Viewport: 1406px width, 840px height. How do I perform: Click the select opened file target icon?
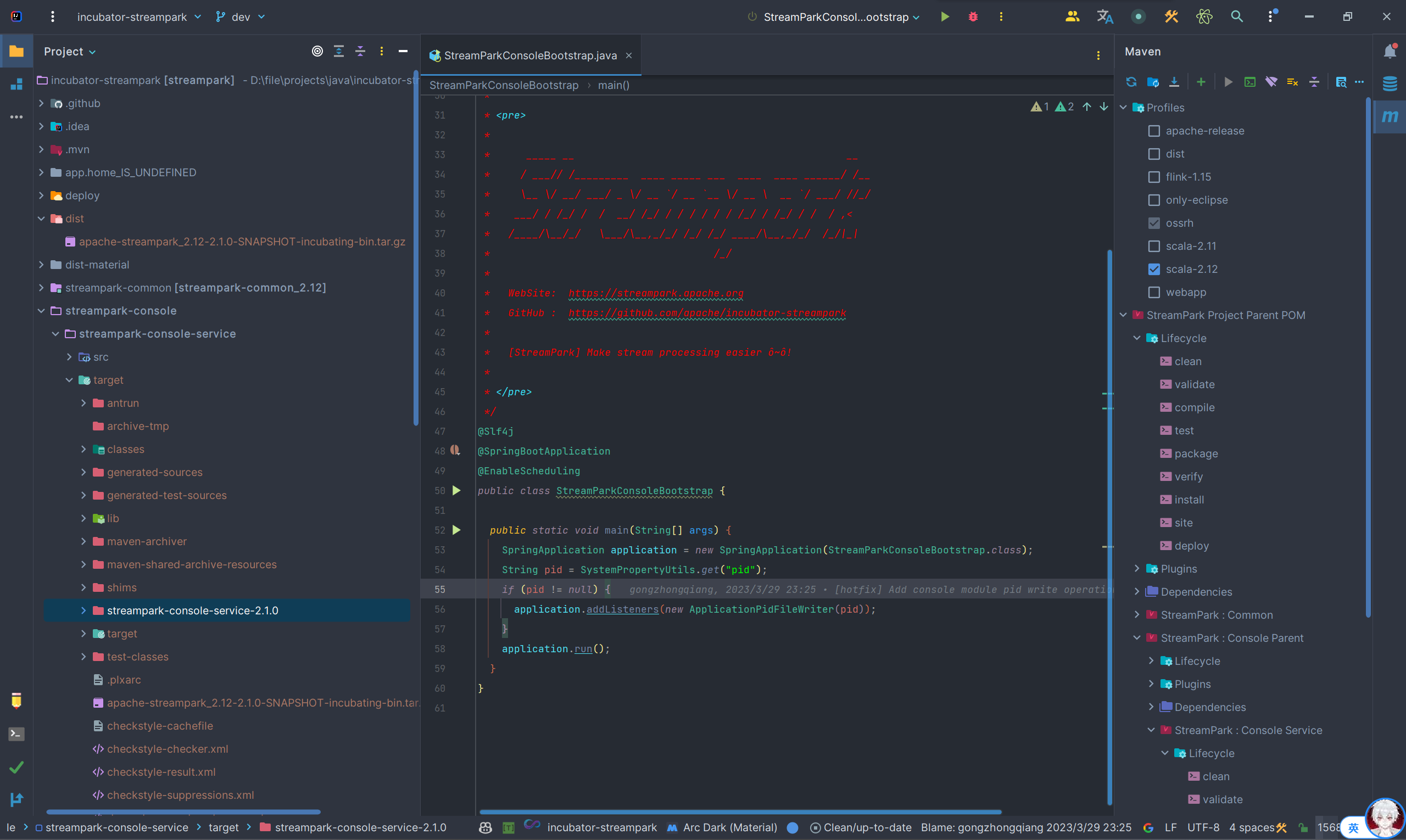(x=317, y=52)
